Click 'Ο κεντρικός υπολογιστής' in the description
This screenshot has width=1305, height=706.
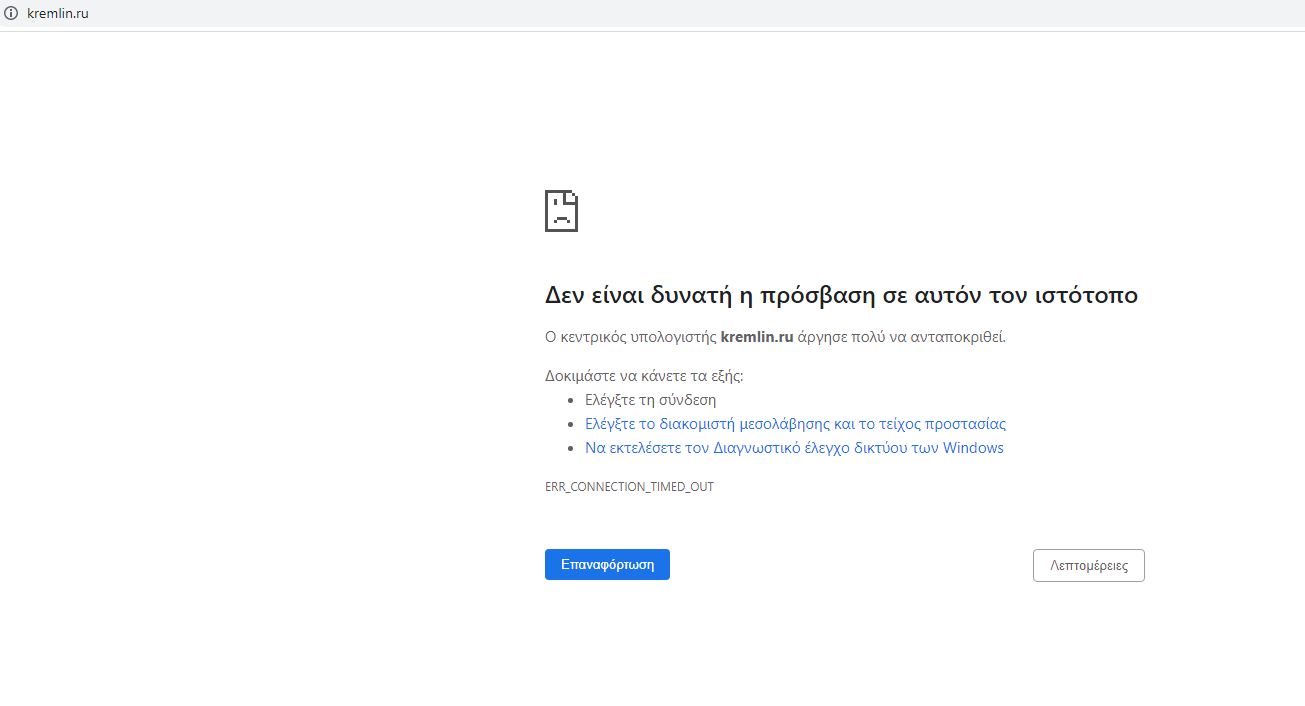(630, 337)
